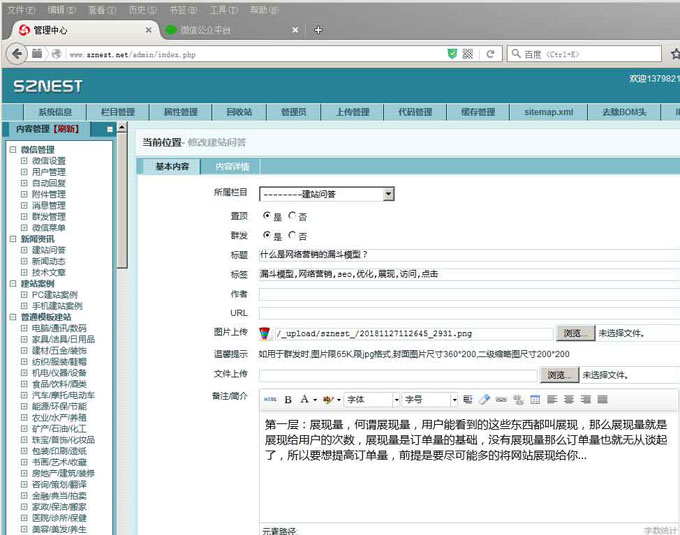680x535 pixels.
Task: Select 是 for 置顶
Action: (266, 215)
